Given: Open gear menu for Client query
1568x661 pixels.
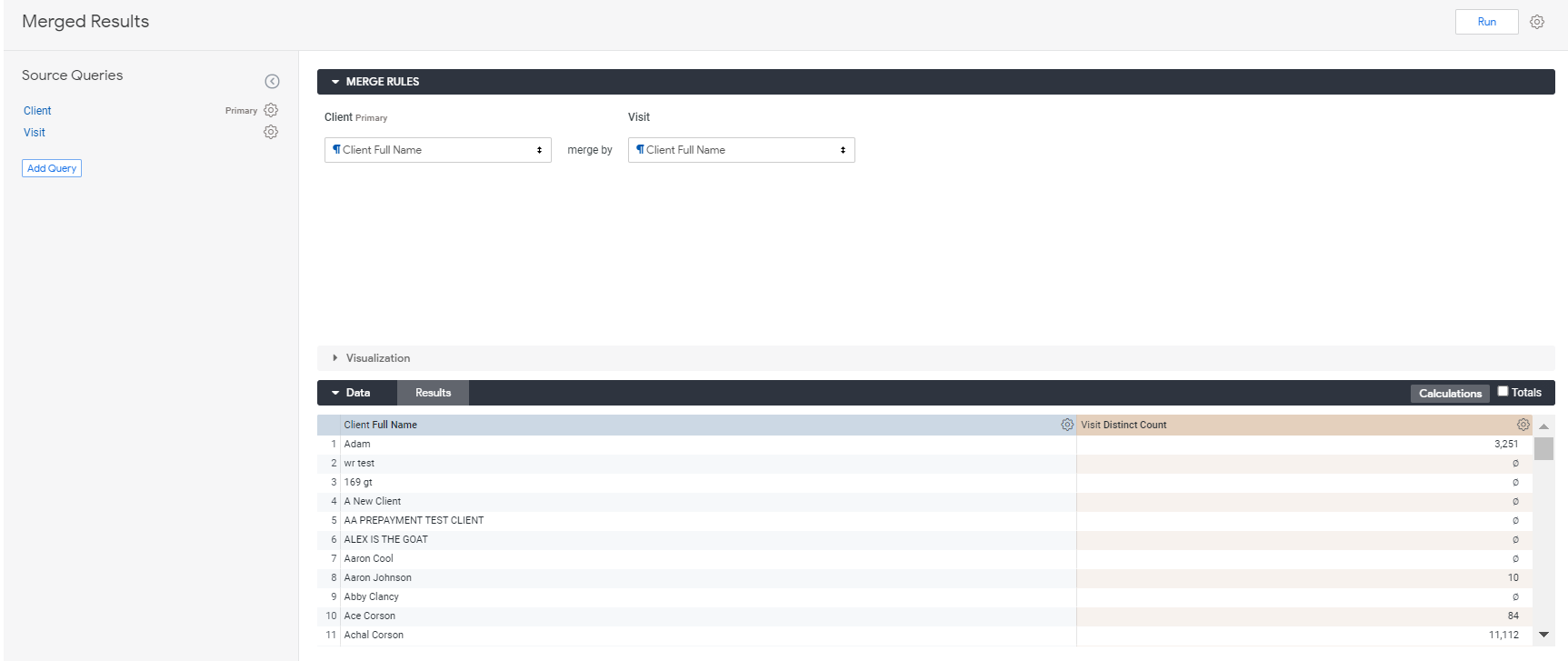Looking at the screenshot, I should (271, 110).
